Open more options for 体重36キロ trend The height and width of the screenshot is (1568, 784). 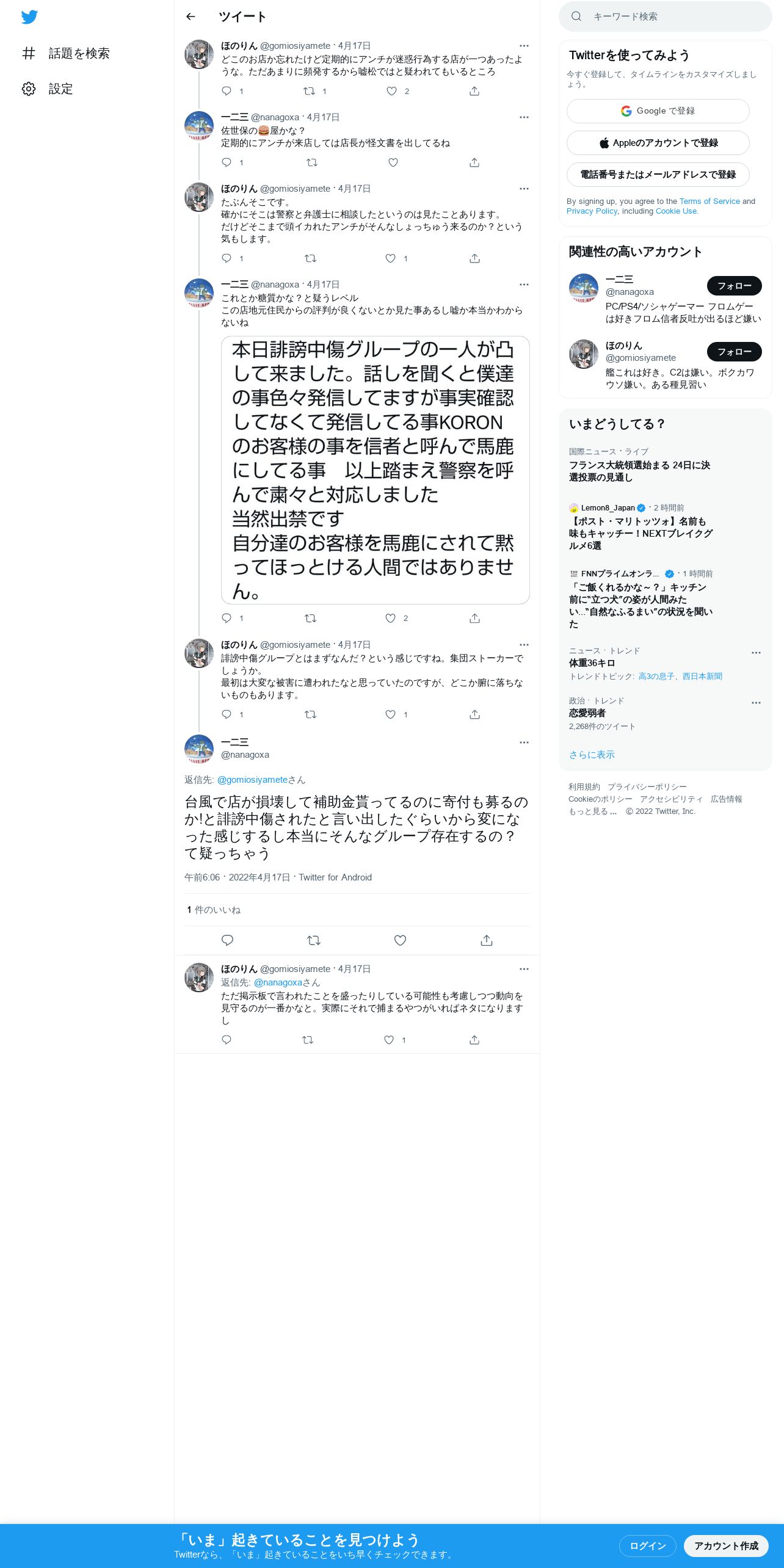coord(756,653)
